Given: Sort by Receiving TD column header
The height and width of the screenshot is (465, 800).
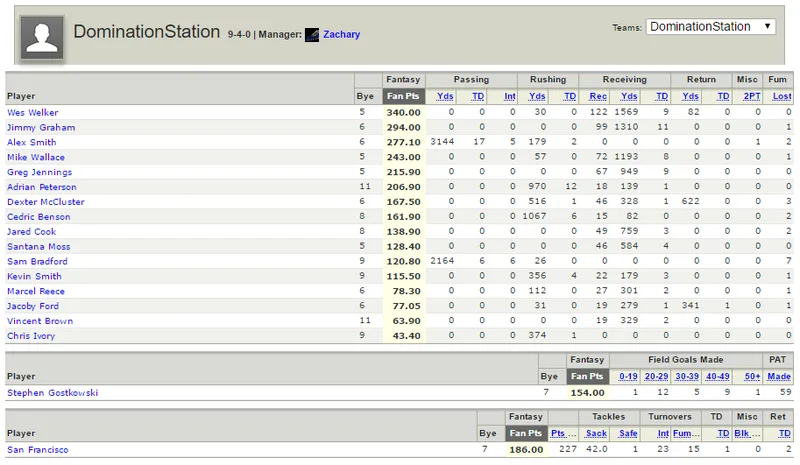Looking at the screenshot, I should tap(662, 96).
